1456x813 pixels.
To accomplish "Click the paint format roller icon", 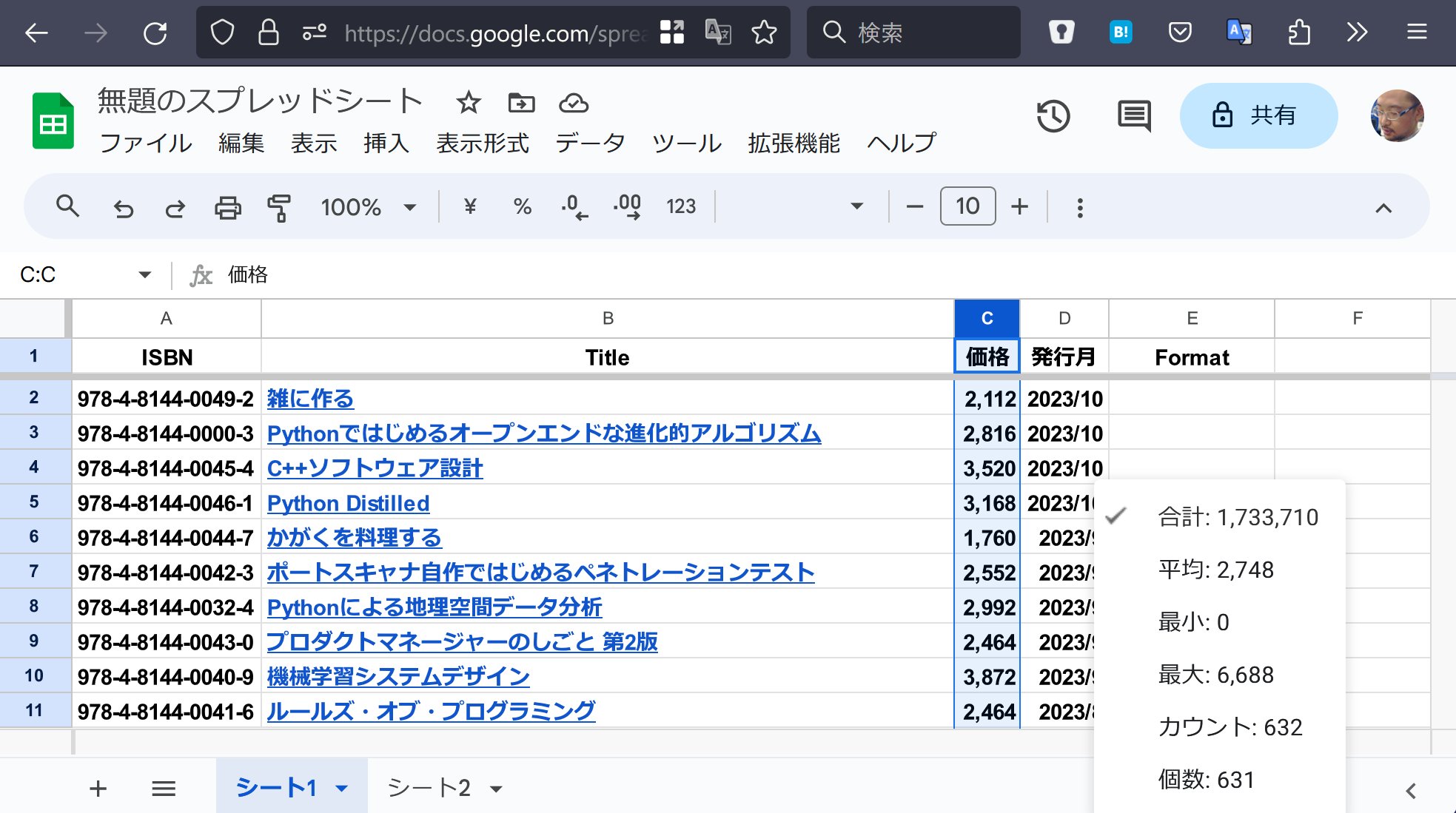I will (x=279, y=207).
